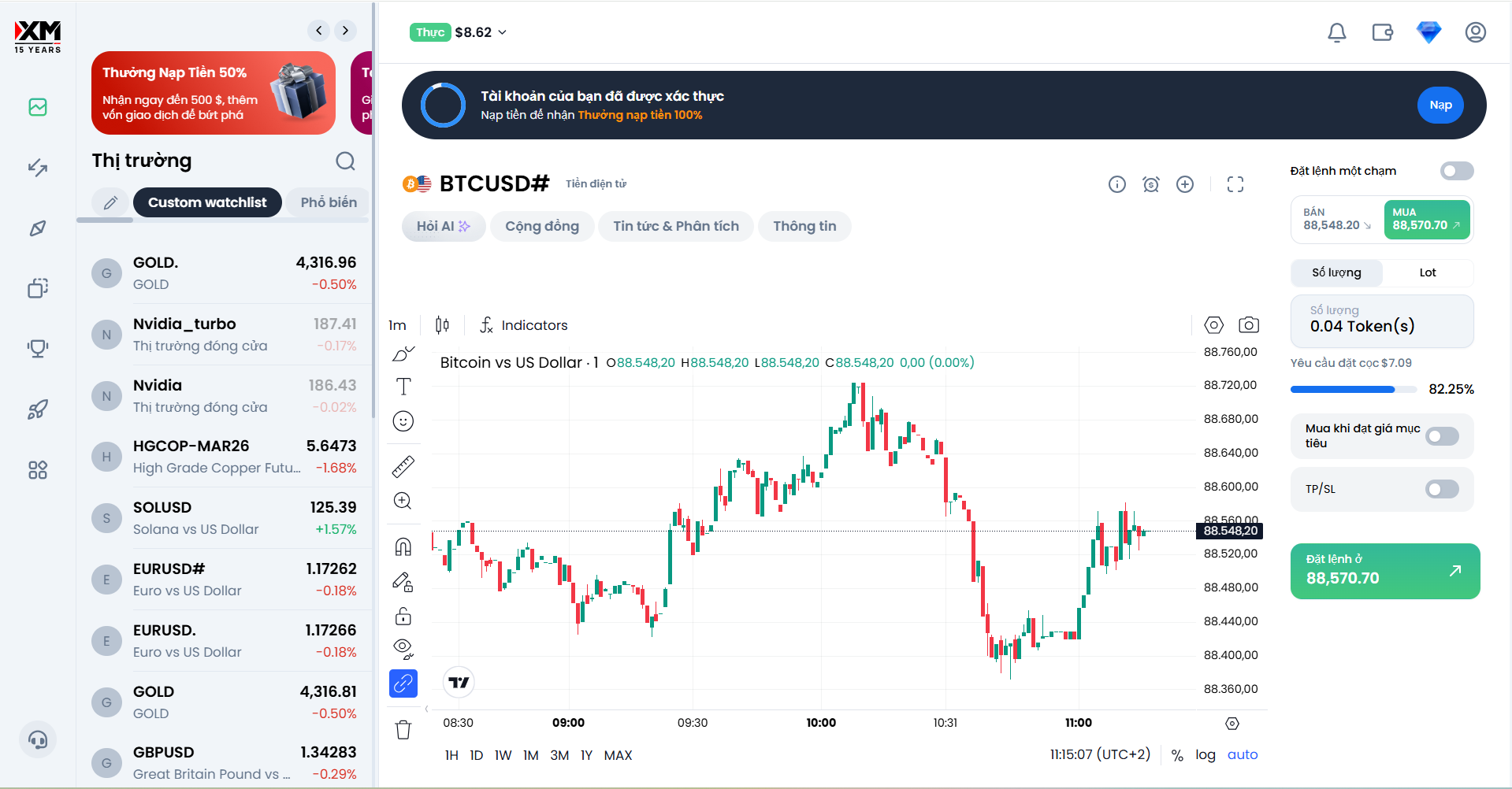The width and height of the screenshot is (1512, 789).
Task: Select the measure ruler tool
Action: tap(403, 466)
